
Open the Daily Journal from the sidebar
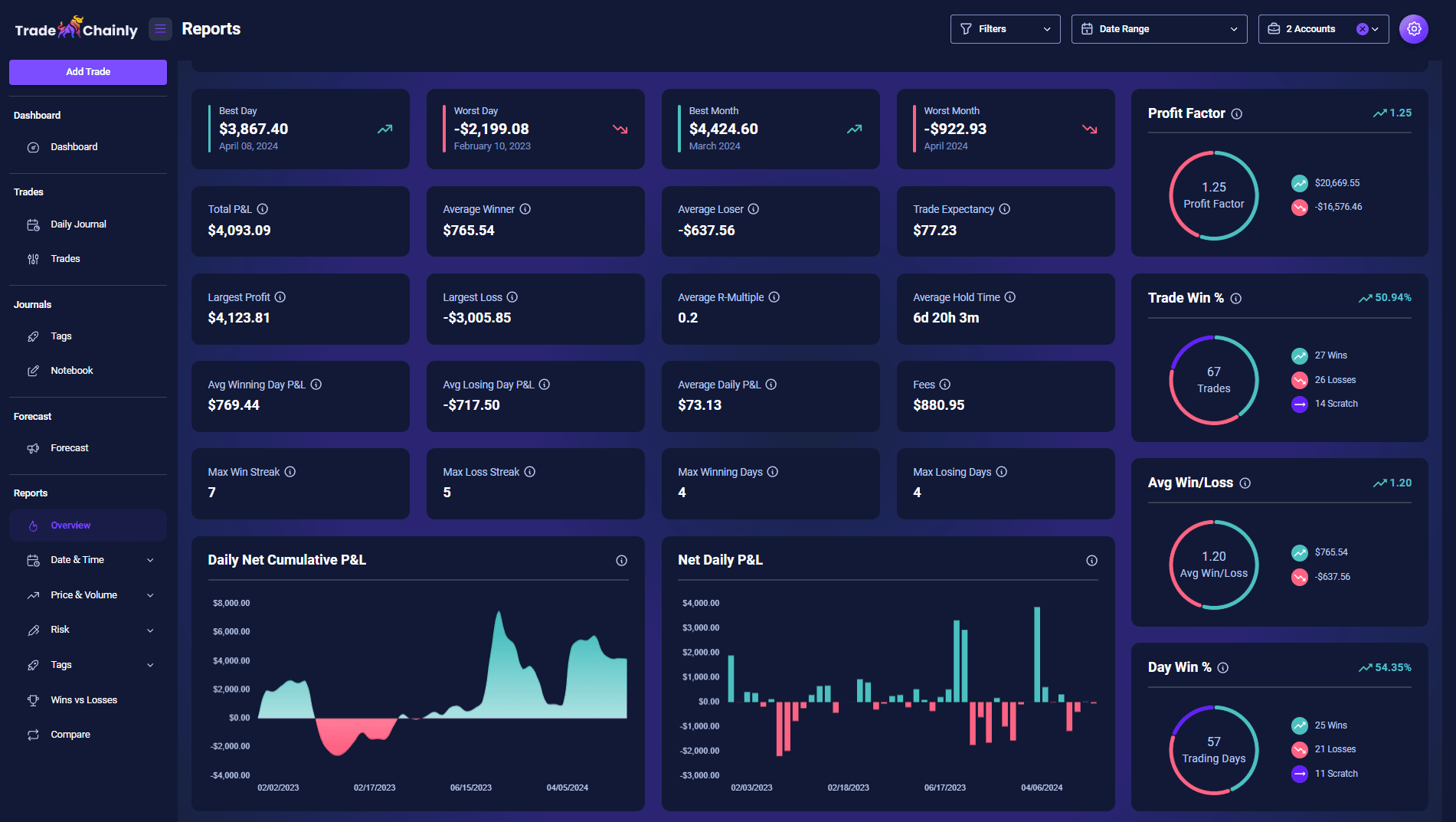[77, 224]
